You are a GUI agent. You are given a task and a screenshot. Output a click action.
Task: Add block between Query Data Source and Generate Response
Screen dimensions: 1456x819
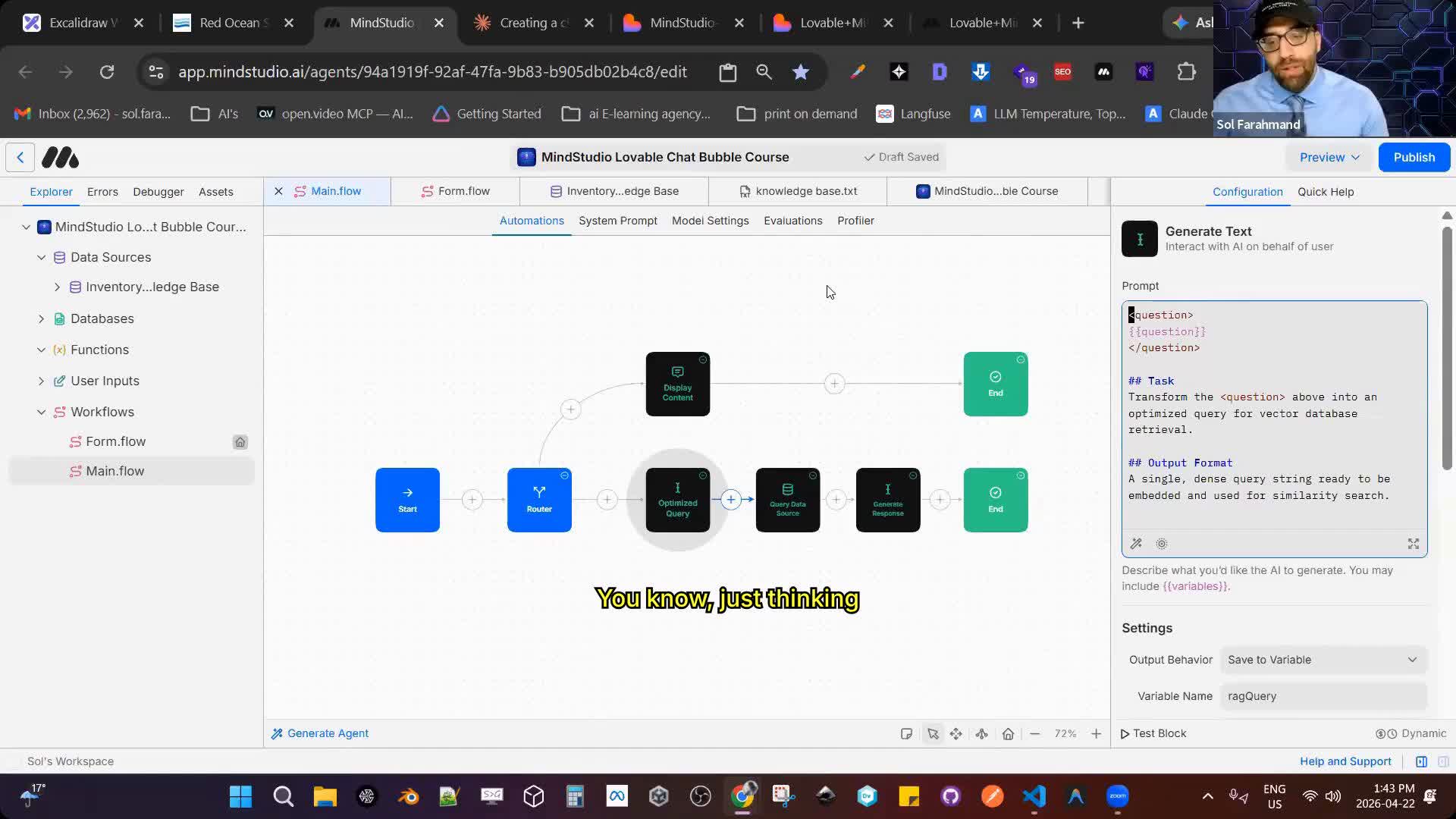pos(836,500)
